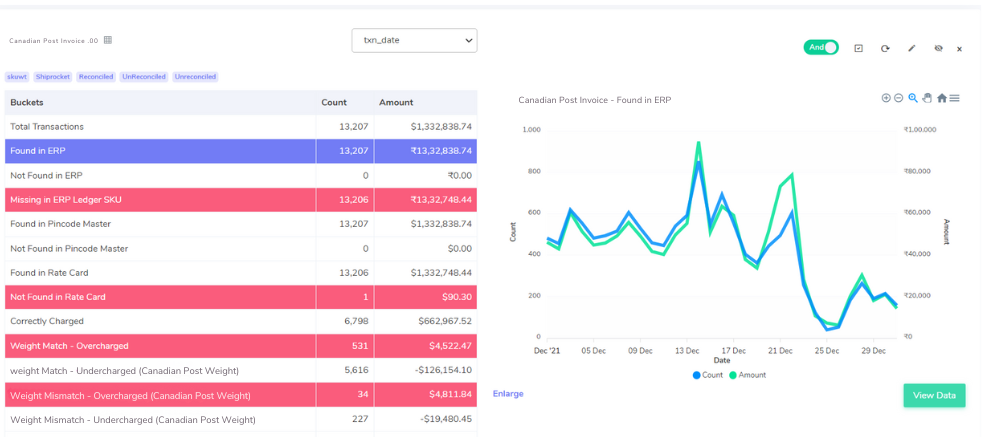The width and height of the screenshot is (983, 437).
Task: Close the panel with the x icon
Action: pyautogui.click(x=959, y=49)
